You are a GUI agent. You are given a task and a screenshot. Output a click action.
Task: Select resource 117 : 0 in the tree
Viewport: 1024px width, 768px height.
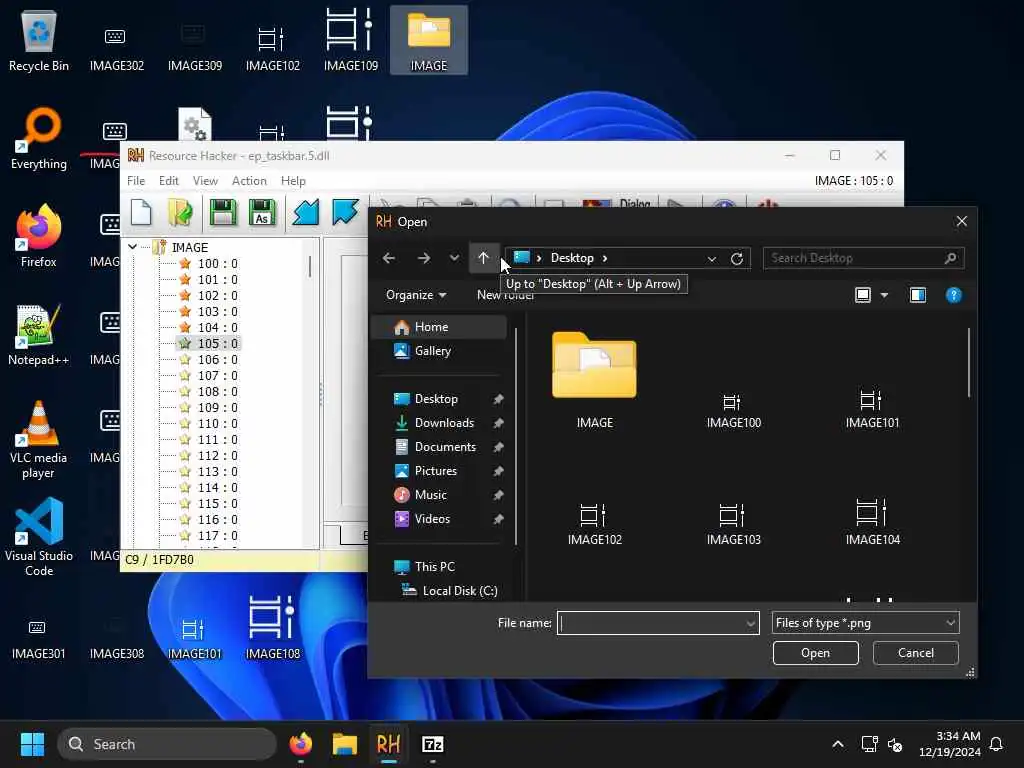coord(217,536)
